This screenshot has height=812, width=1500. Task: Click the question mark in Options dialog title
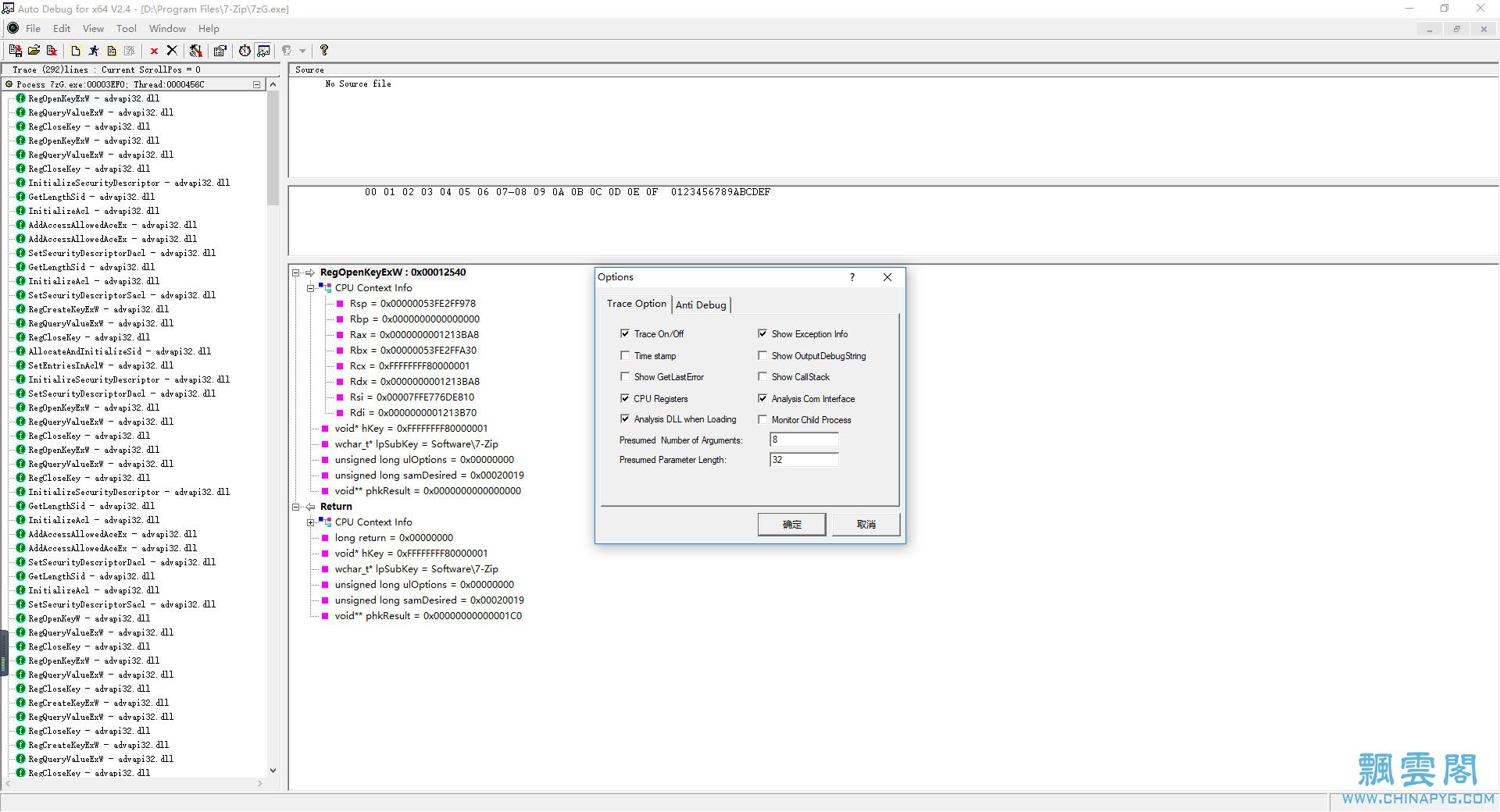pyautogui.click(x=852, y=277)
